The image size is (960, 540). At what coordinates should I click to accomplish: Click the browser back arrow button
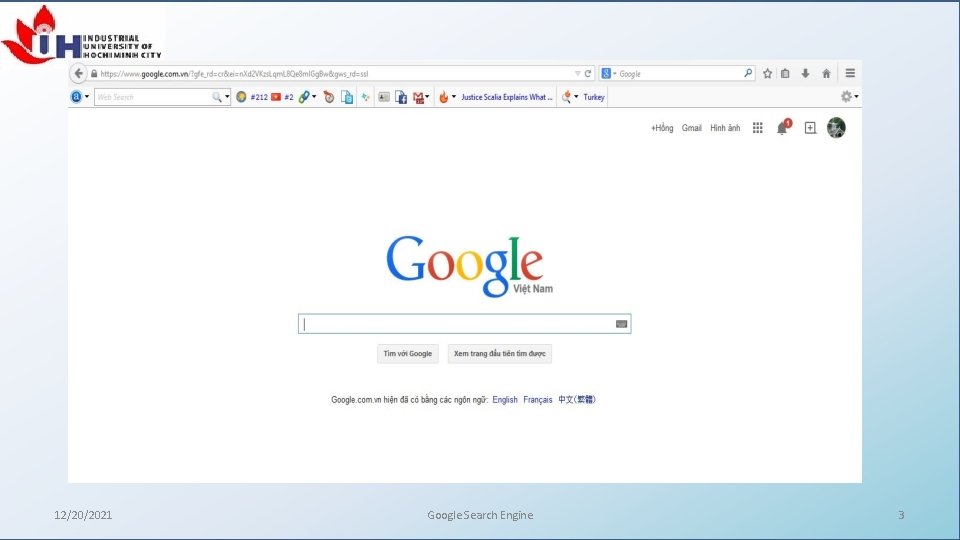(x=78, y=73)
